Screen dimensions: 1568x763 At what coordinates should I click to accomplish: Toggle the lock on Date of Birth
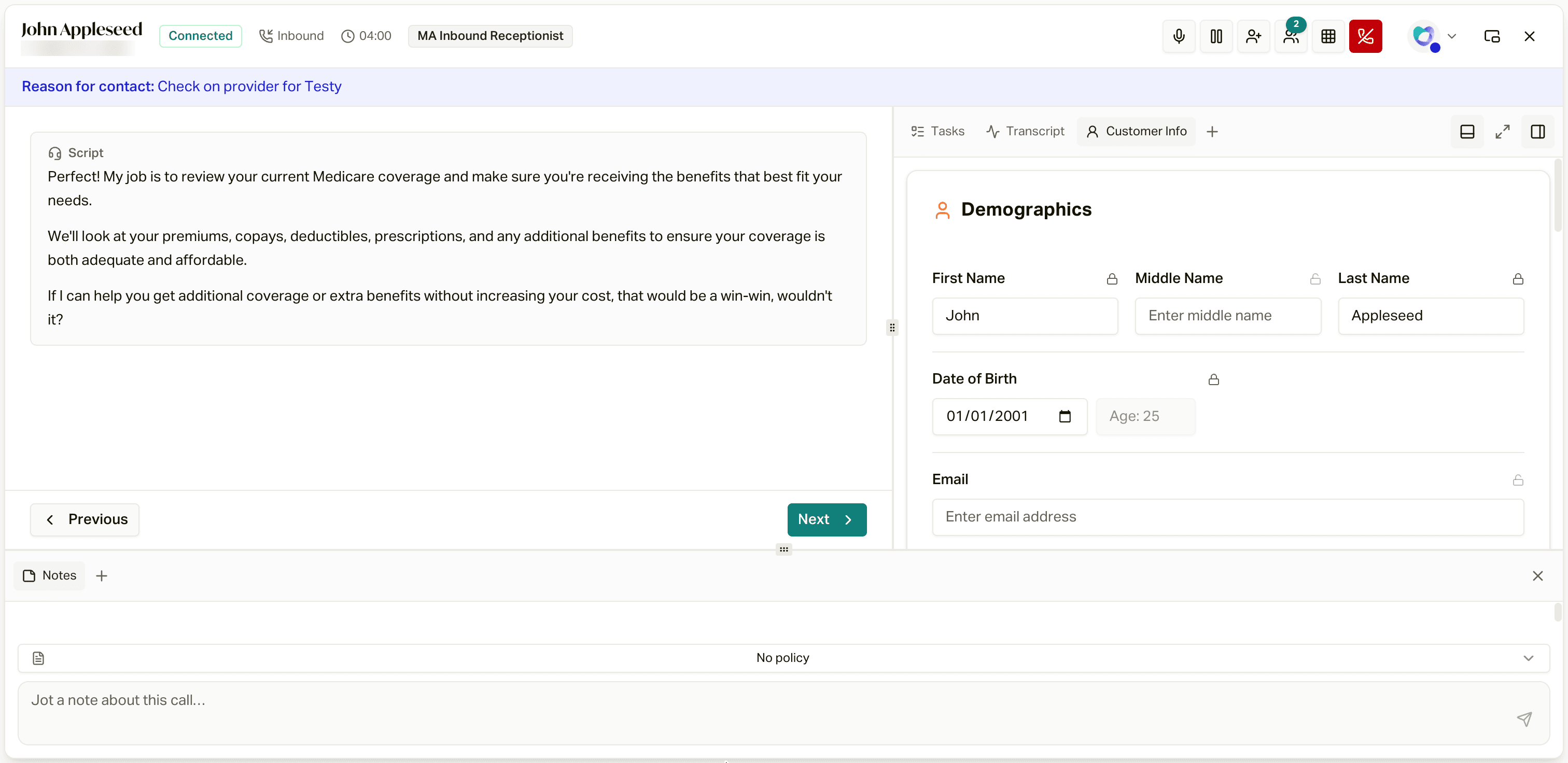click(x=1214, y=379)
